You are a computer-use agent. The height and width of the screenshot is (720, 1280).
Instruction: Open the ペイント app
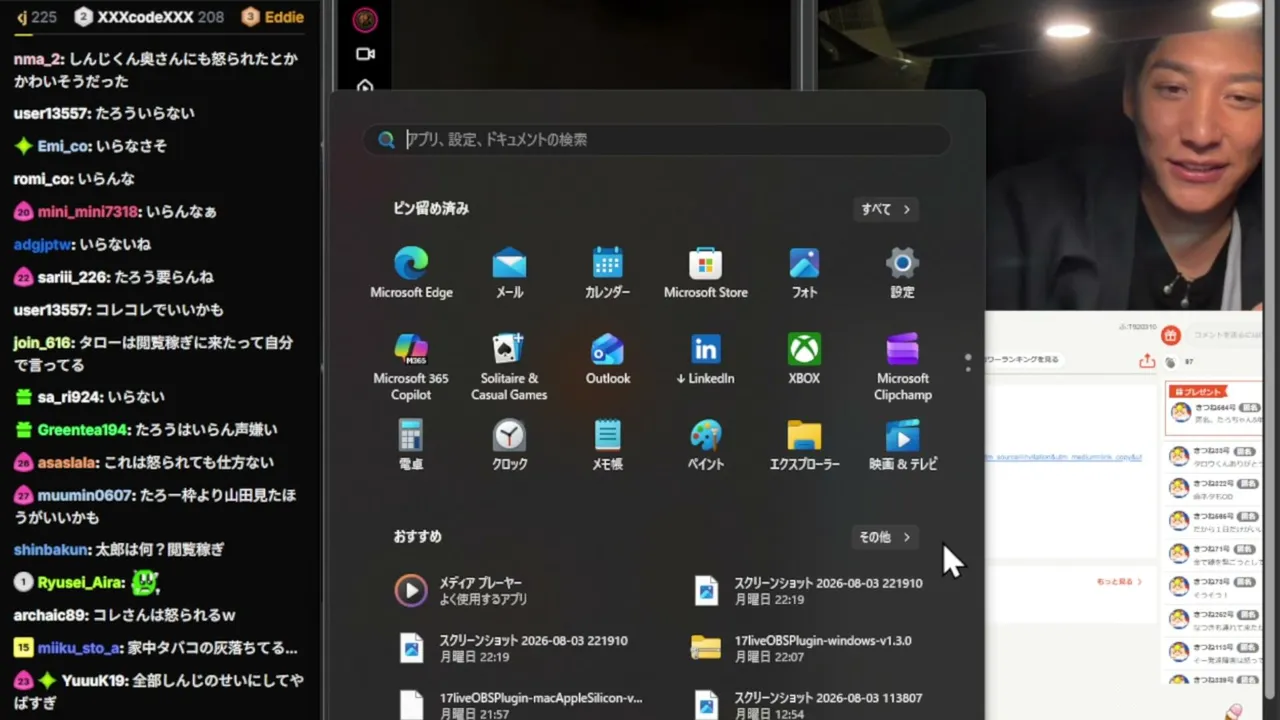point(705,444)
